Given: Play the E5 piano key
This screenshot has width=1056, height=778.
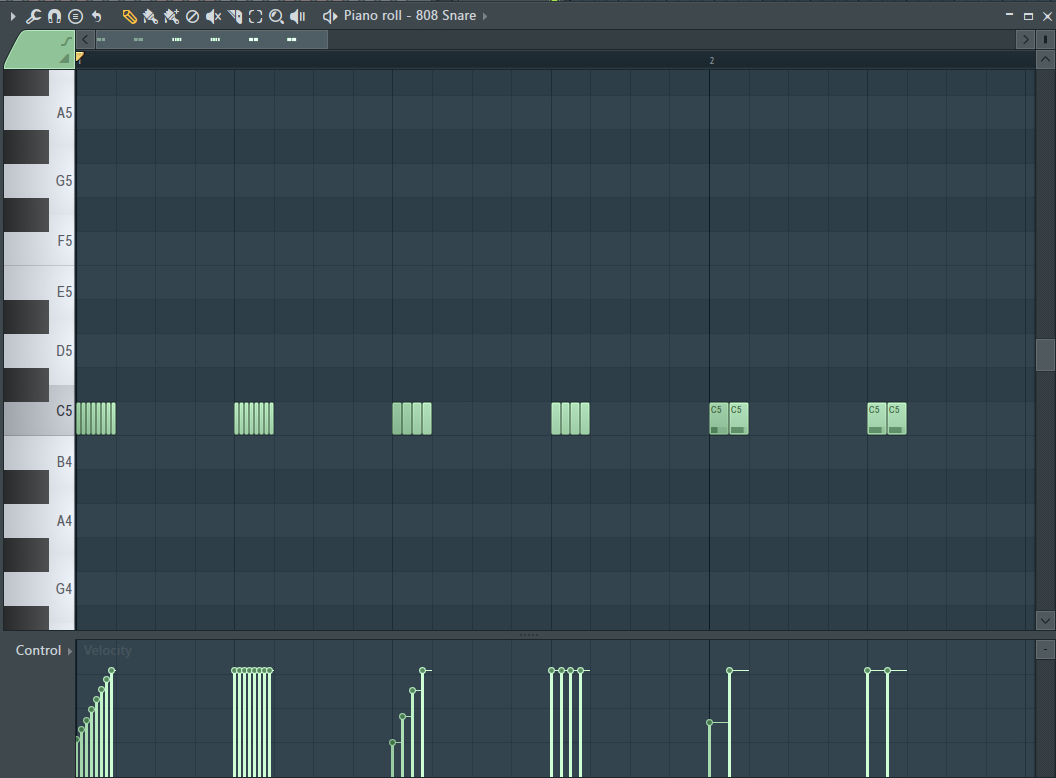Looking at the screenshot, I should (x=39, y=292).
